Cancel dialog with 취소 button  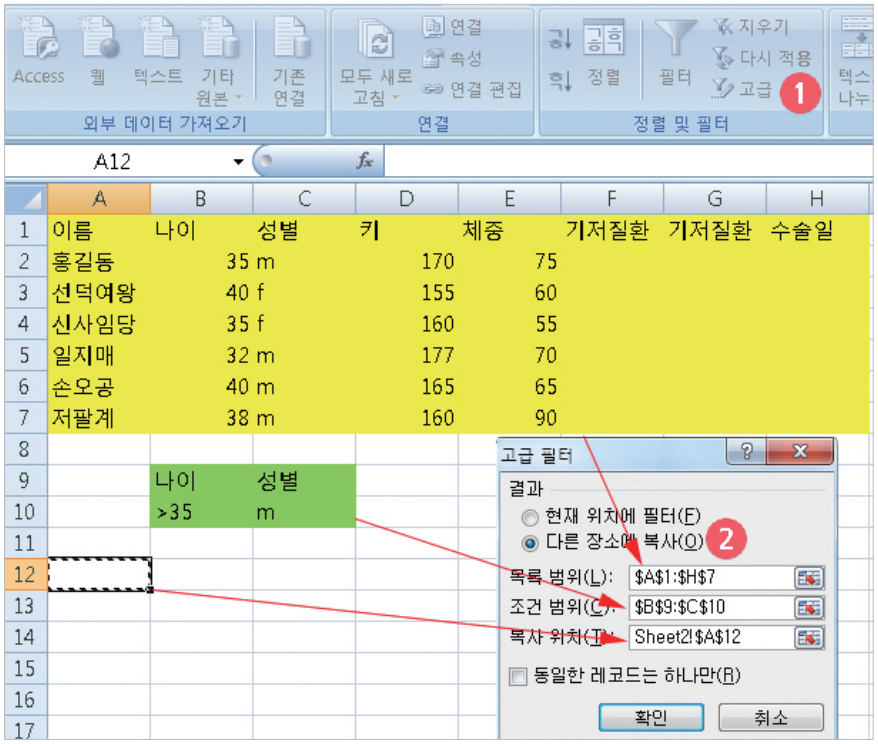pyautogui.click(x=771, y=717)
